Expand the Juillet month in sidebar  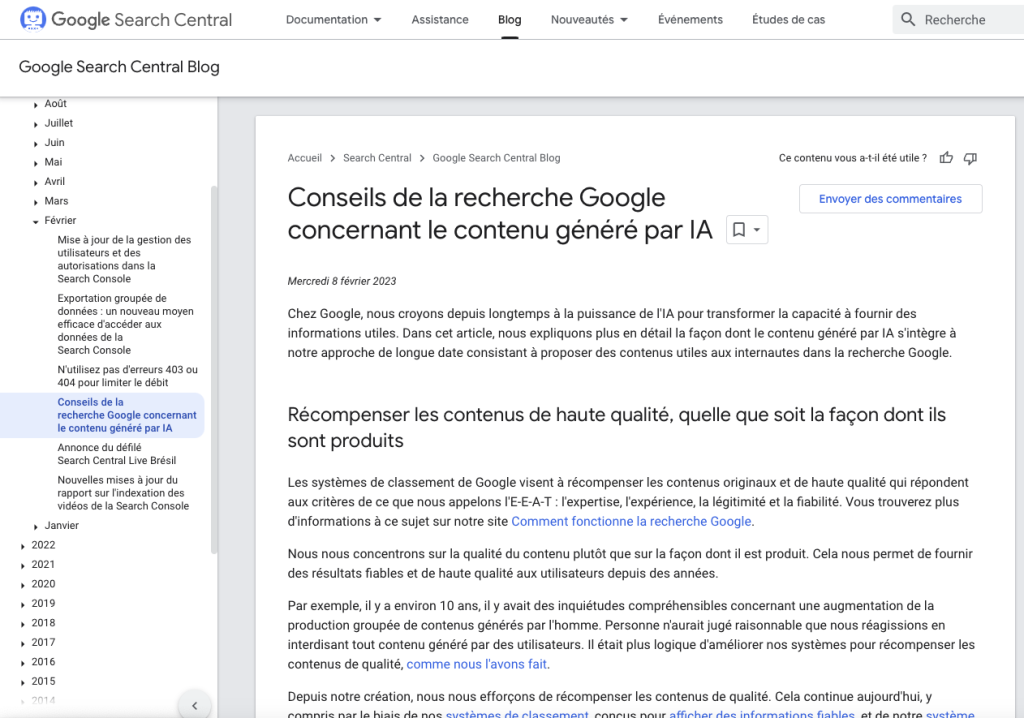pos(35,124)
